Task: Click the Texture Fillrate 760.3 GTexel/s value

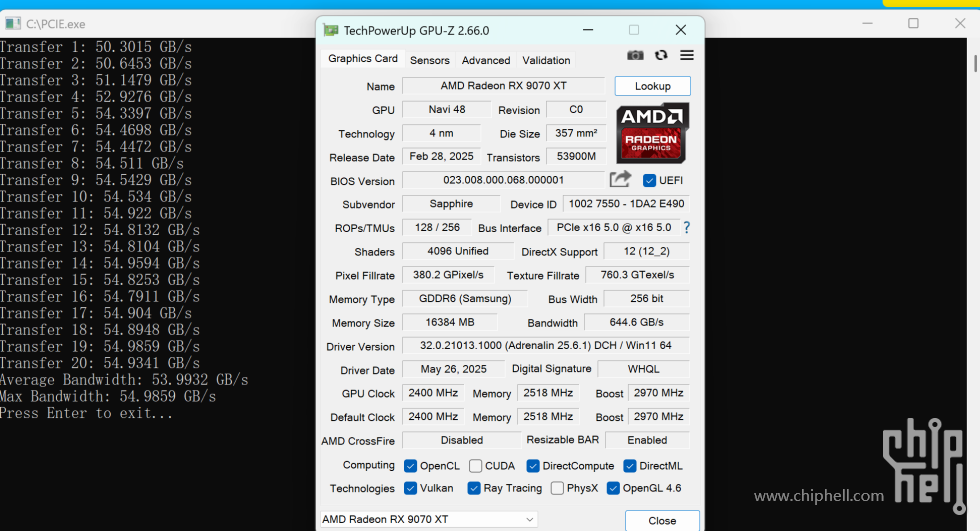Action: [638, 275]
